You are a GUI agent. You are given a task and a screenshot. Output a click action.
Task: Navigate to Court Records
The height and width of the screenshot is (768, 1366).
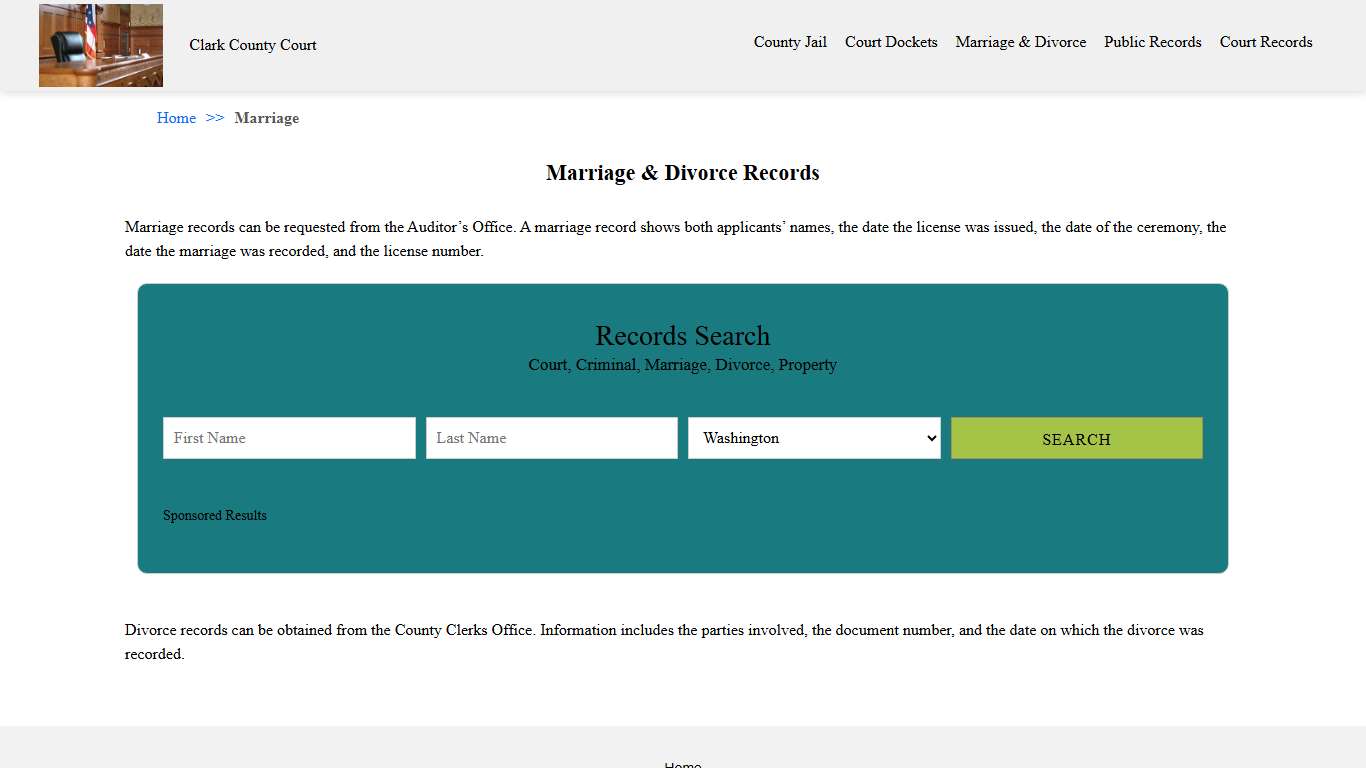click(x=1266, y=42)
